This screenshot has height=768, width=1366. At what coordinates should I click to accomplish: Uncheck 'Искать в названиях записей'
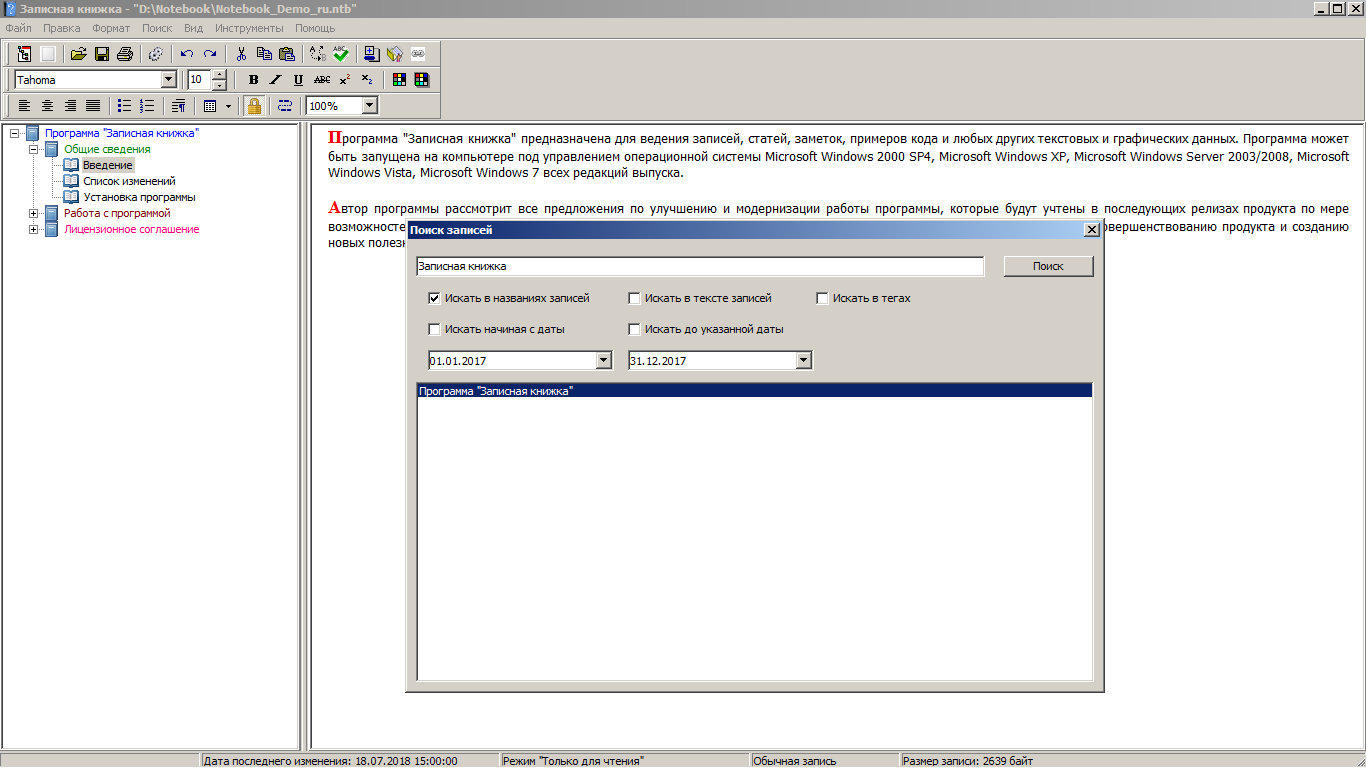tap(434, 298)
